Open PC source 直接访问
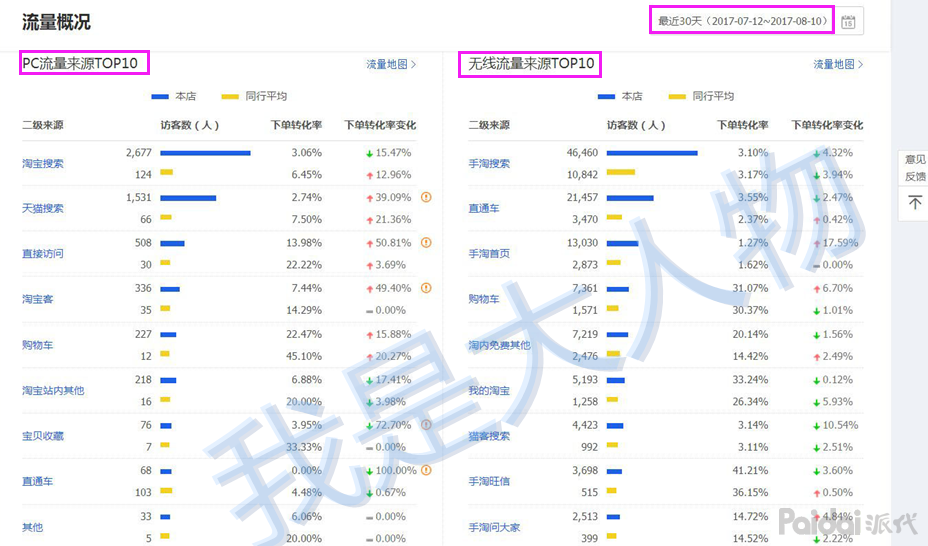This screenshot has height=546, width=928. coord(43,253)
